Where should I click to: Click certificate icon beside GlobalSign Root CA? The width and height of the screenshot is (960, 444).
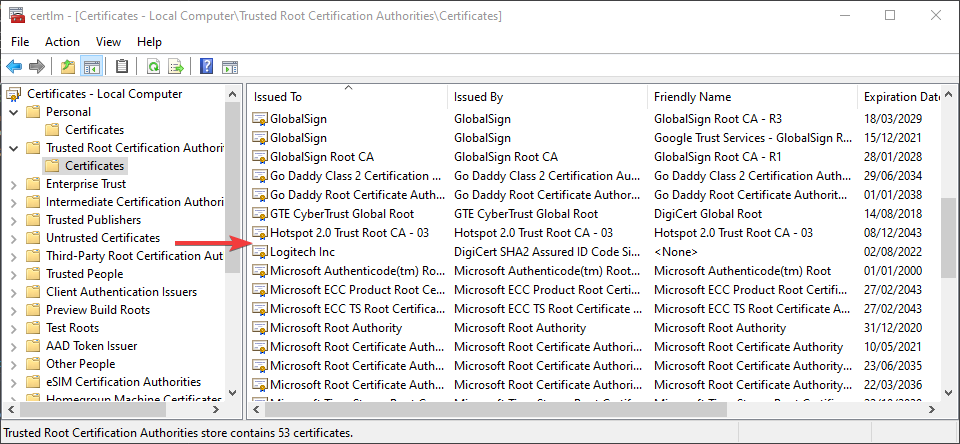click(260, 157)
